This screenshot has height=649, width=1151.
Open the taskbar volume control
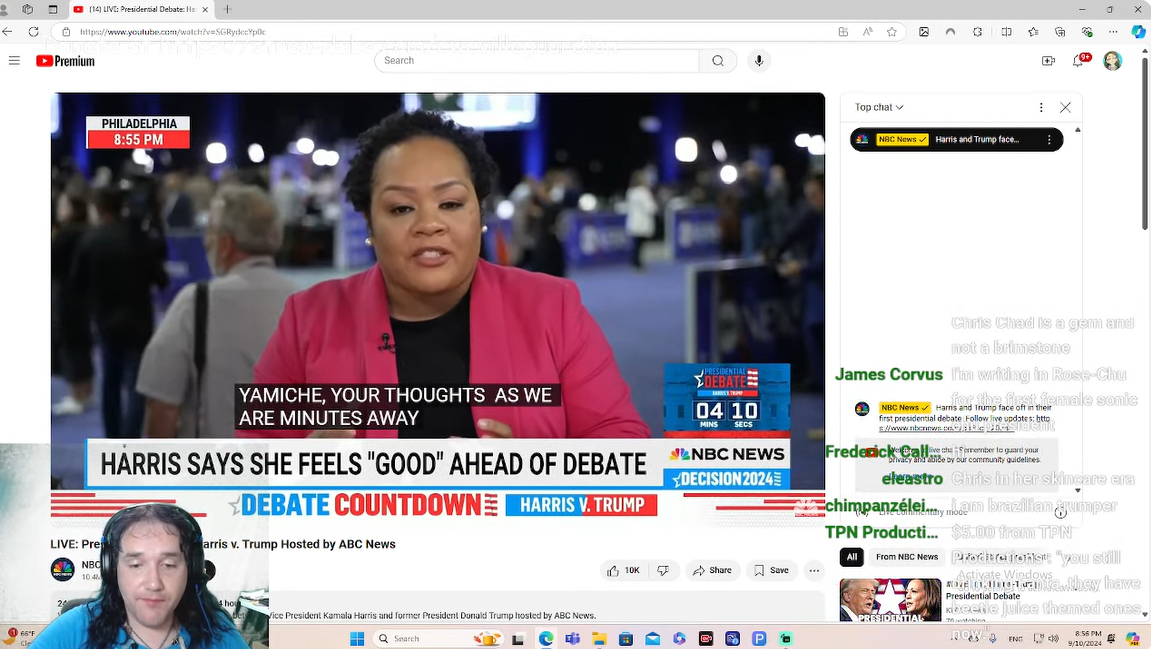tap(1053, 639)
